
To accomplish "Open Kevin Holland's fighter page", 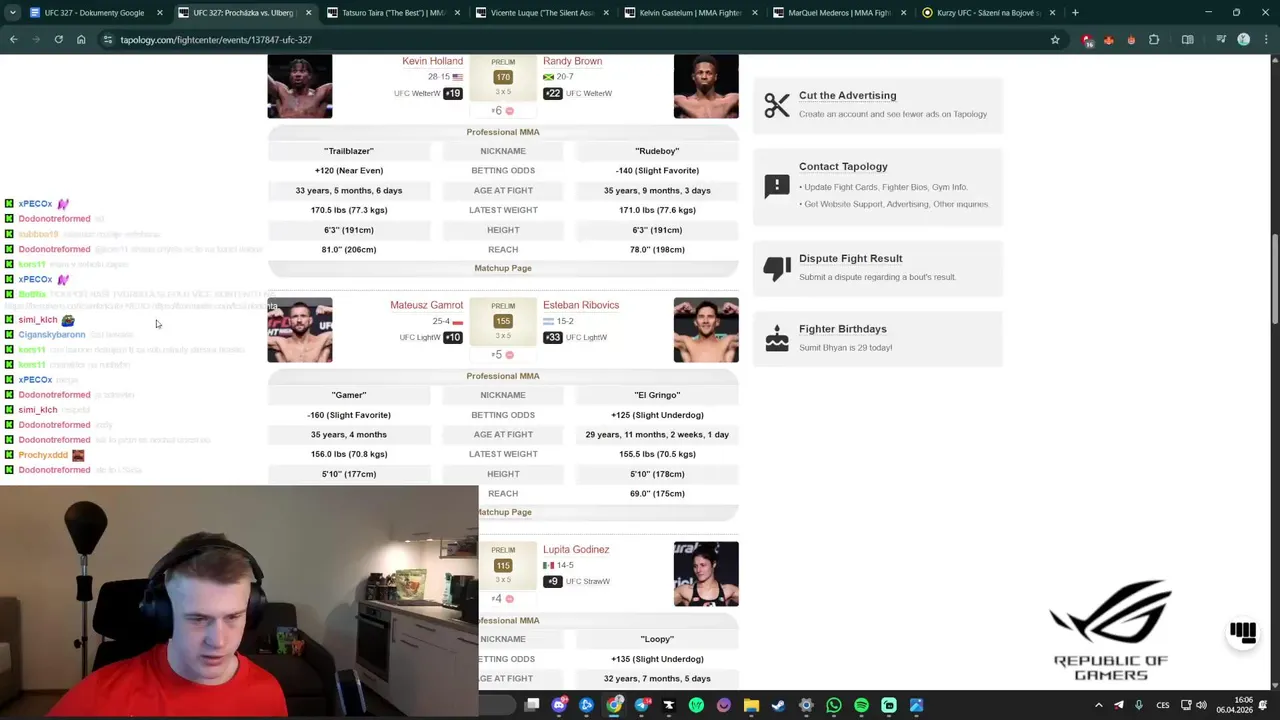I will click(x=432, y=61).
